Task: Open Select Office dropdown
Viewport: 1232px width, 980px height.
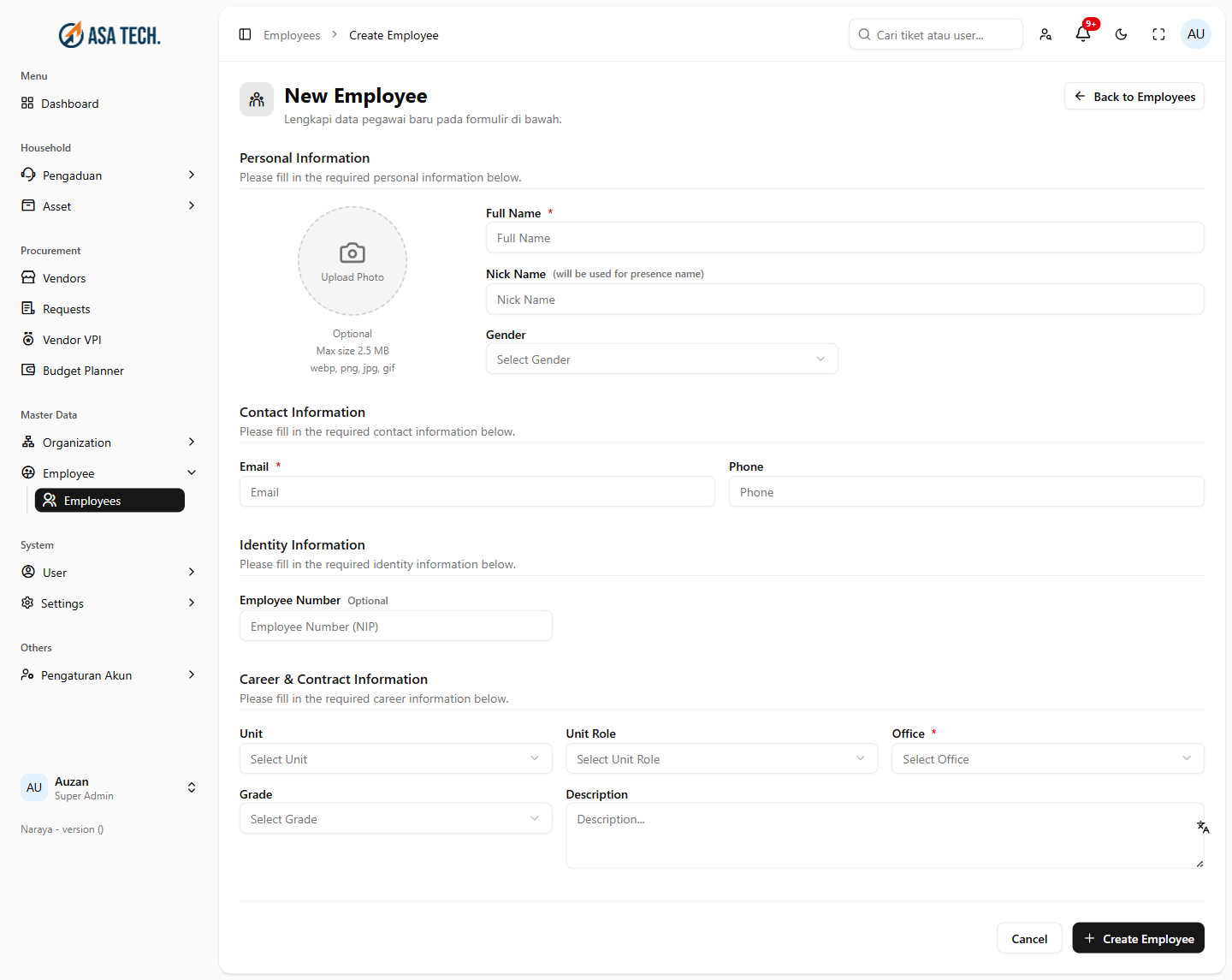Action: click(x=1048, y=759)
